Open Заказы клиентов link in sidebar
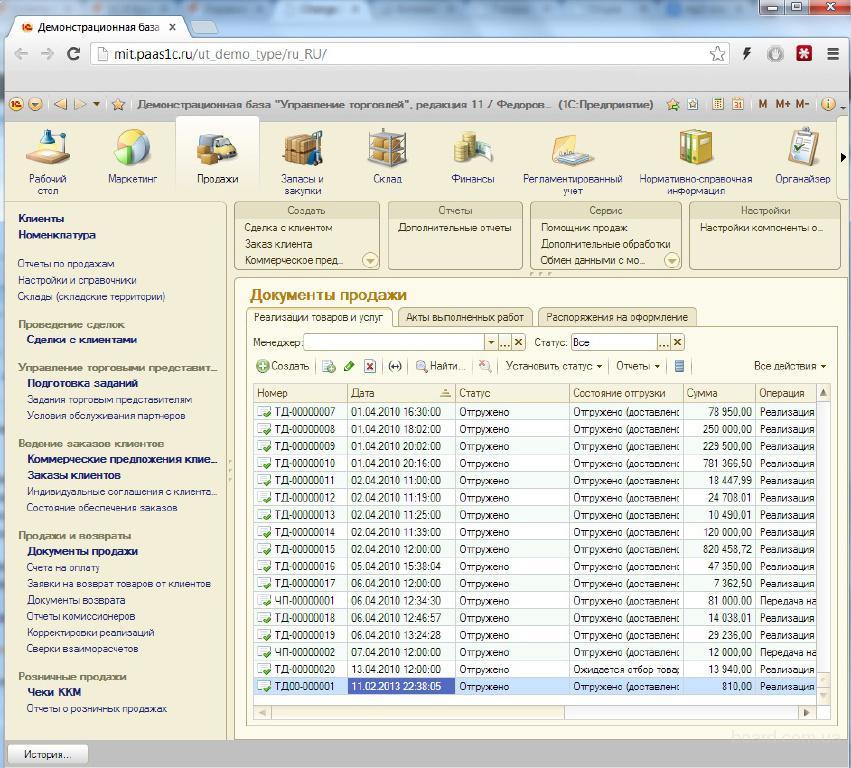 point(74,476)
